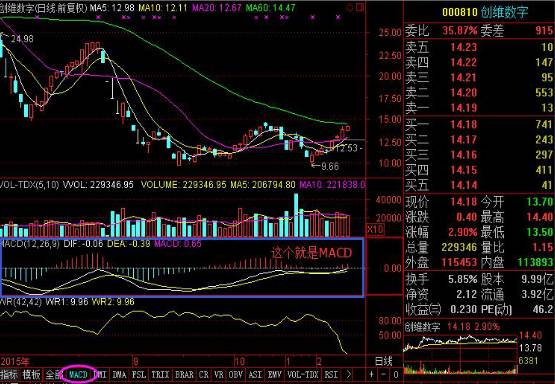The image size is (555, 384).
Task: Select the 买五 14.14 bid row
Action: (x=479, y=185)
